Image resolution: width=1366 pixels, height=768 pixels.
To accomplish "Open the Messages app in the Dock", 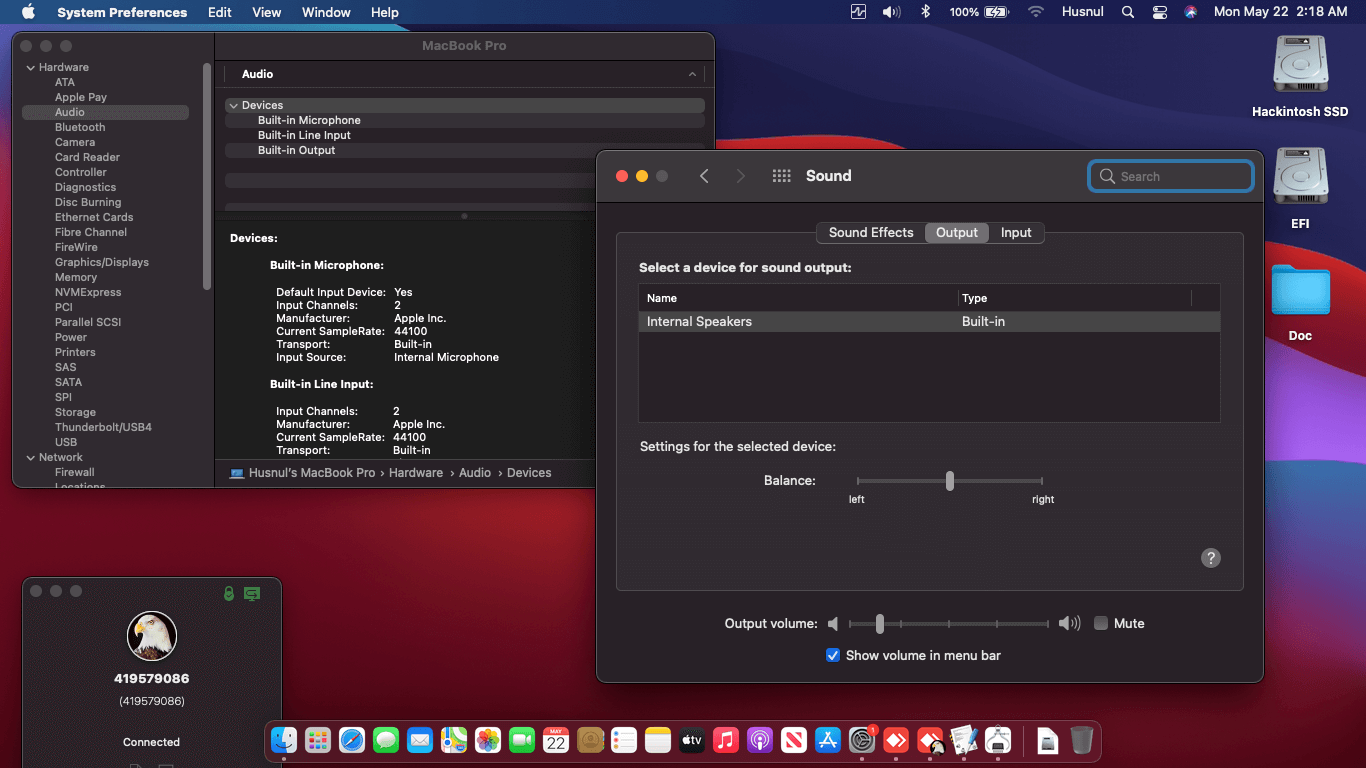I will click(386, 740).
